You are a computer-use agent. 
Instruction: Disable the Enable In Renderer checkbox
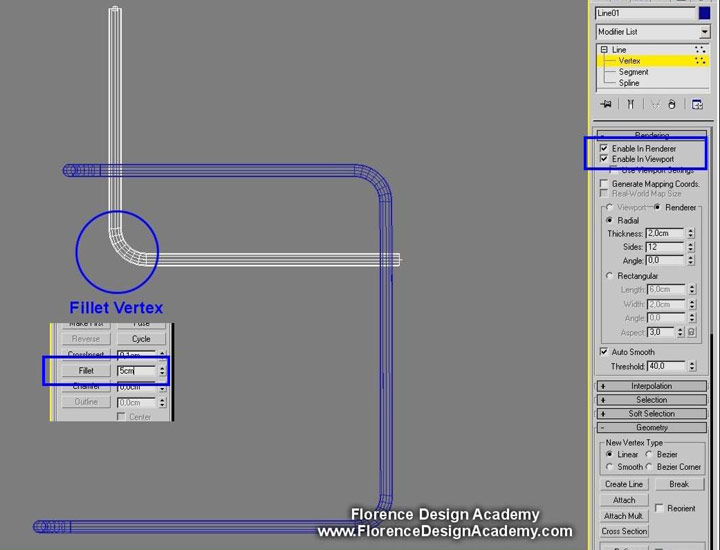click(x=603, y=148)
